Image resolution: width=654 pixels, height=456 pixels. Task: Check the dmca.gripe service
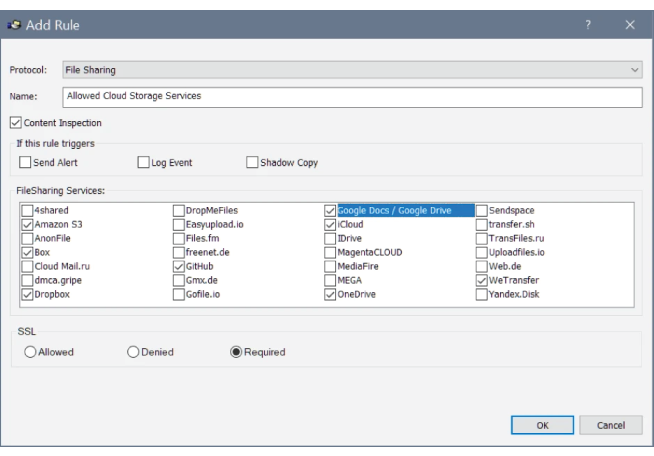(x=27, y=280)
